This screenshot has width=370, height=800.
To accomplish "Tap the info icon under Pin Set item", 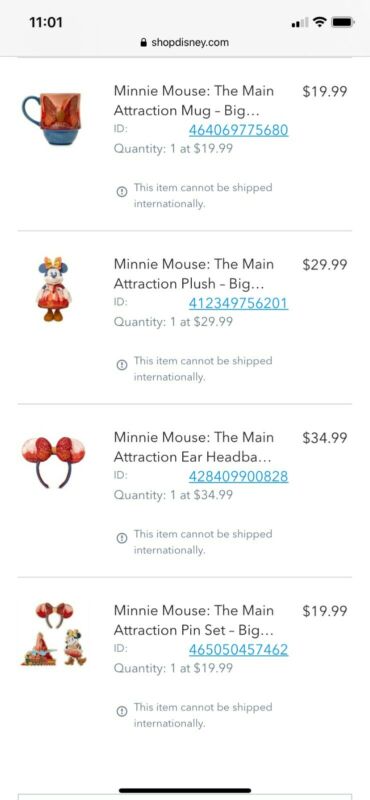I will tap(121, 711).
